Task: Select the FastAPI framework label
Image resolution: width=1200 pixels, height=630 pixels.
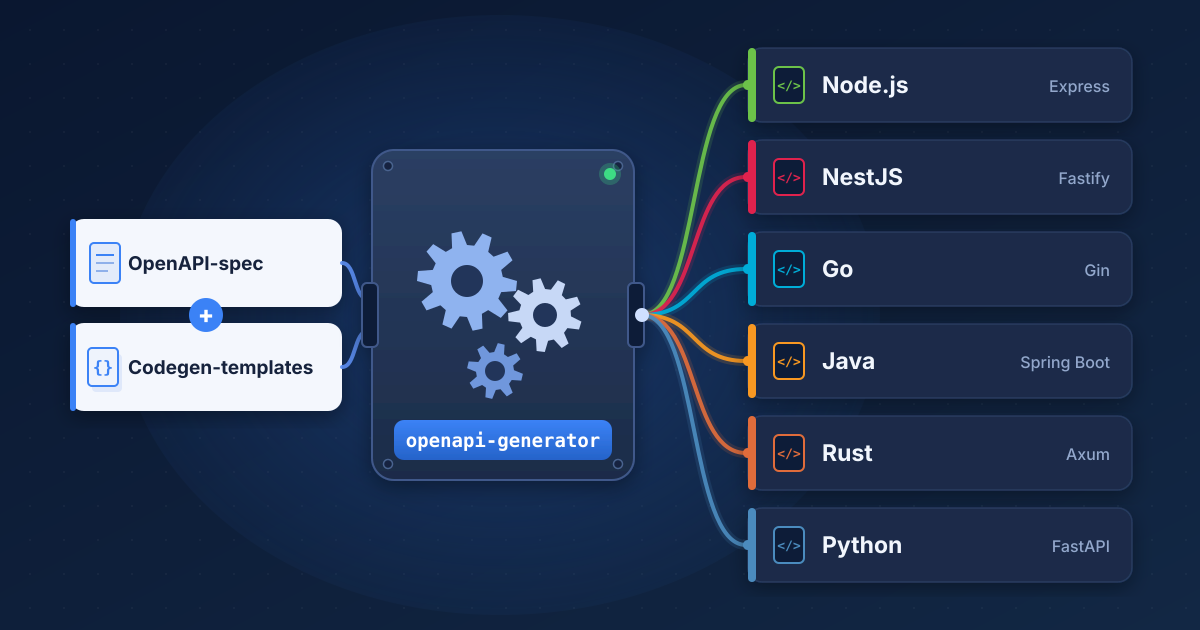Action: click(1081, 547)
